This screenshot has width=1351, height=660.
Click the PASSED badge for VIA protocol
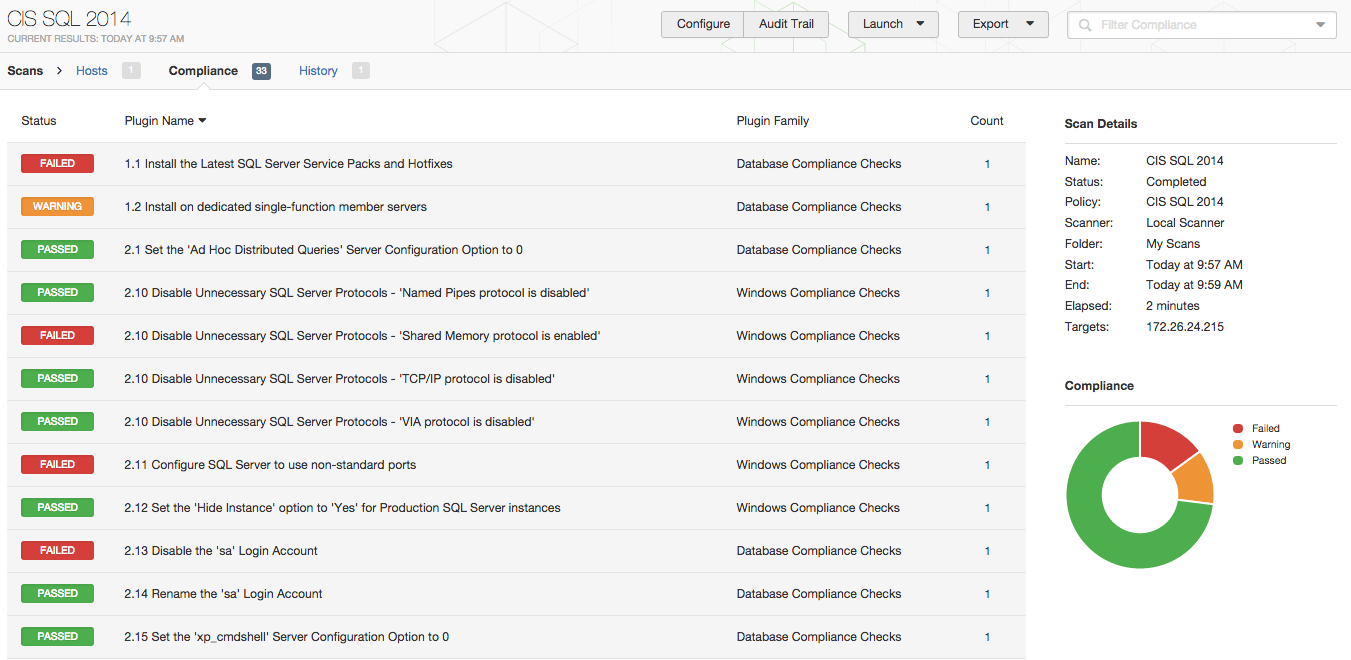tap(57, 422)
